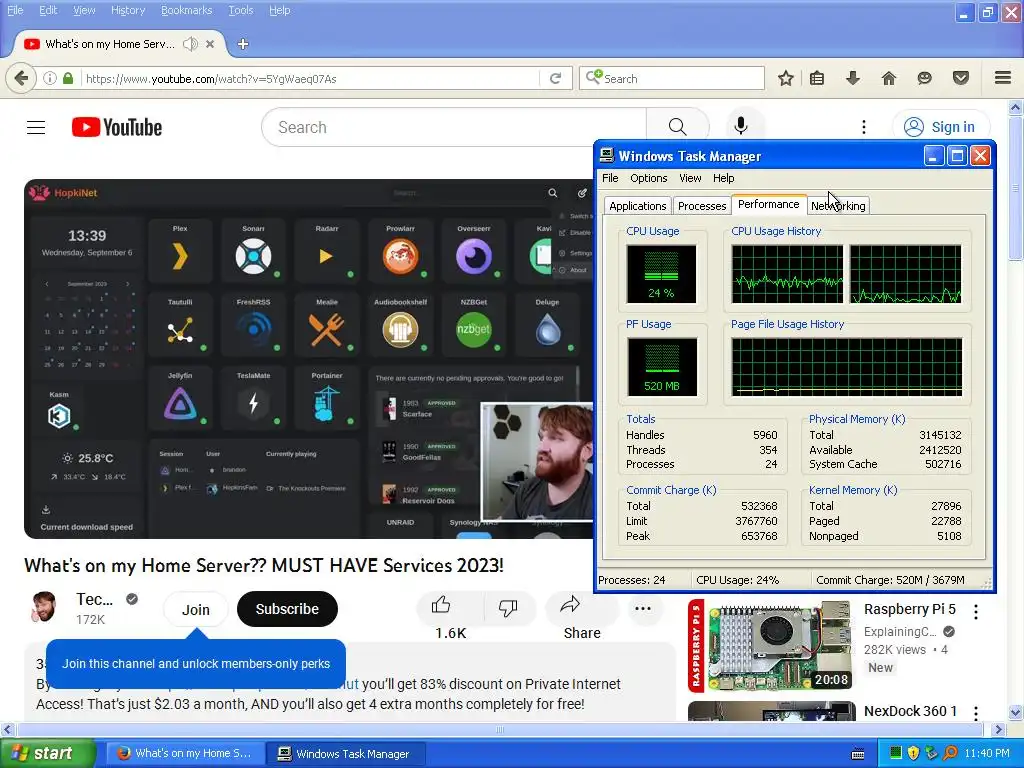Select Performance tab in Task Manager
The width and height of the screenshot is (1024, 768).
(768, 204)
